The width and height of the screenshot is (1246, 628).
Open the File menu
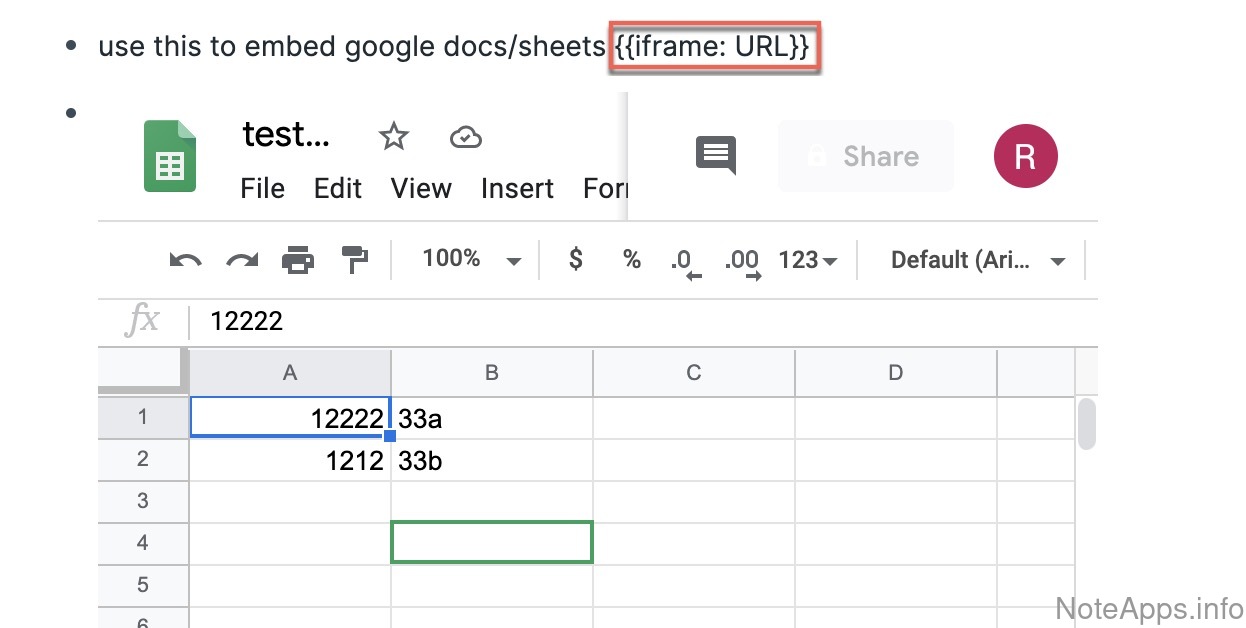(262, 188)
